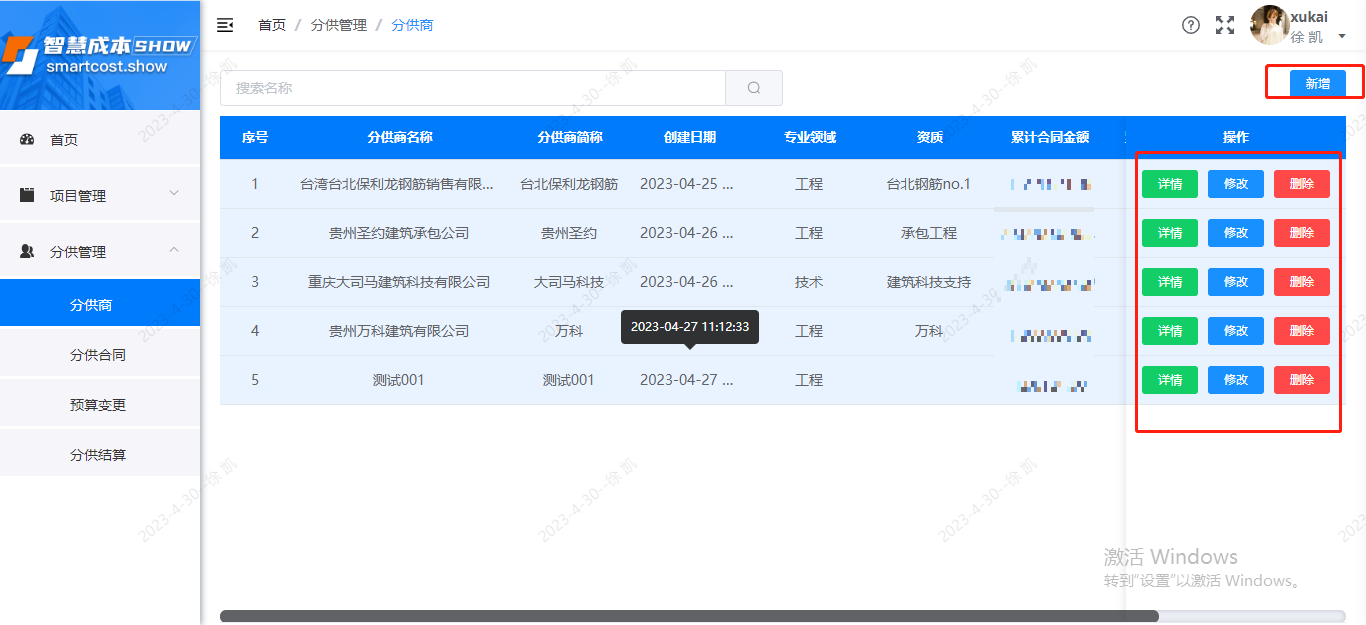Open 详情 for 台湾台北保利龙 row
The image size is (1366, 625).
pos(1169,183)
